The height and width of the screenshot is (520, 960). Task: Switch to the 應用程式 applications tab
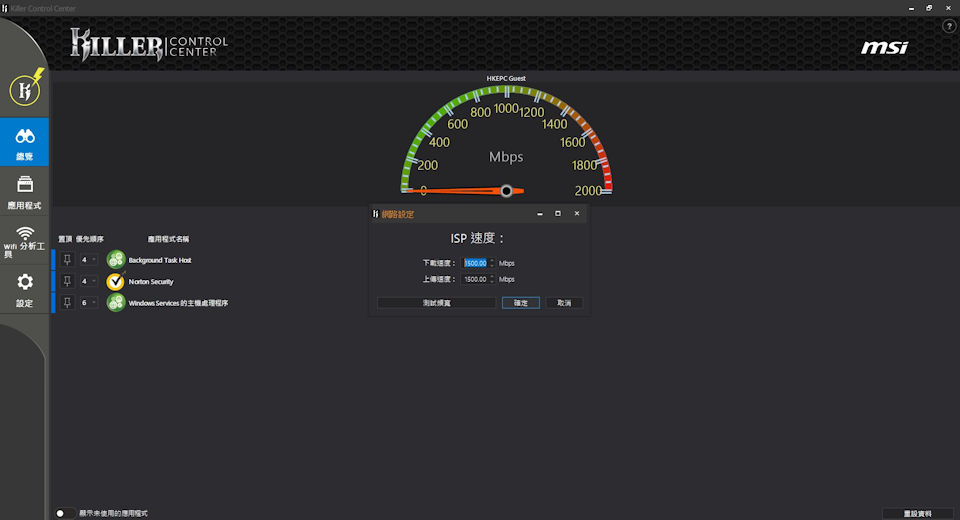[x=24, y=191]
